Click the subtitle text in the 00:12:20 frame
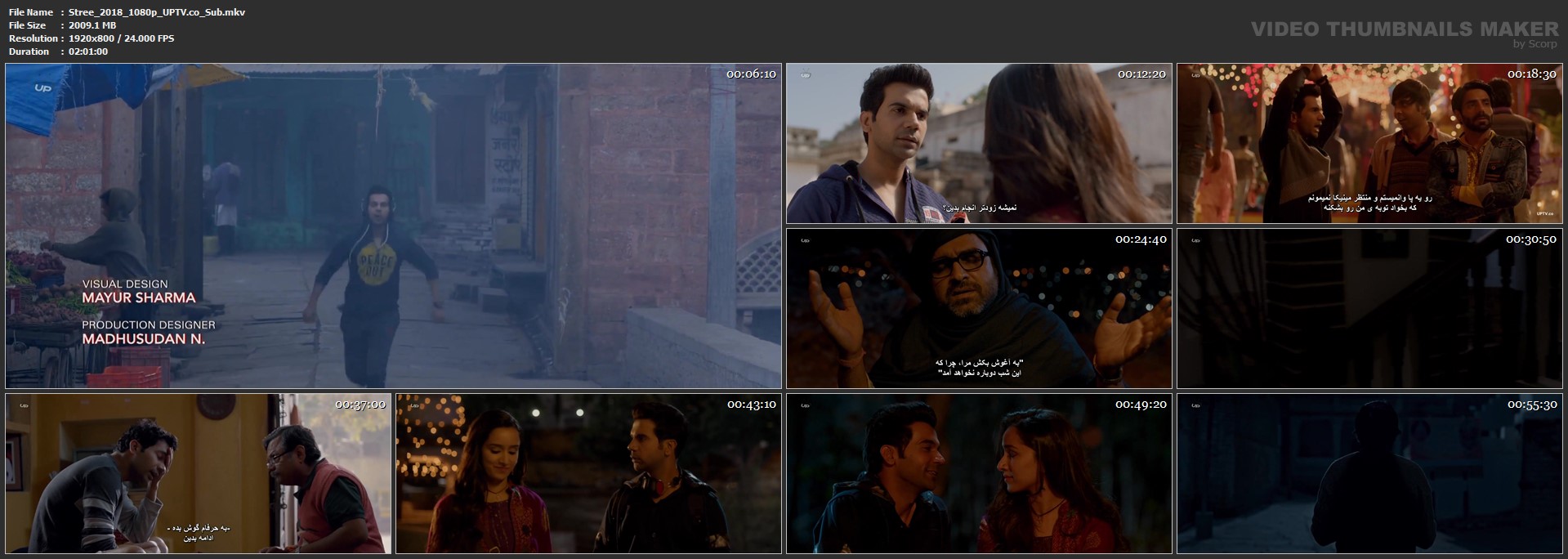The height and width of the screenshot is (559, 1568). pos(979,208)
